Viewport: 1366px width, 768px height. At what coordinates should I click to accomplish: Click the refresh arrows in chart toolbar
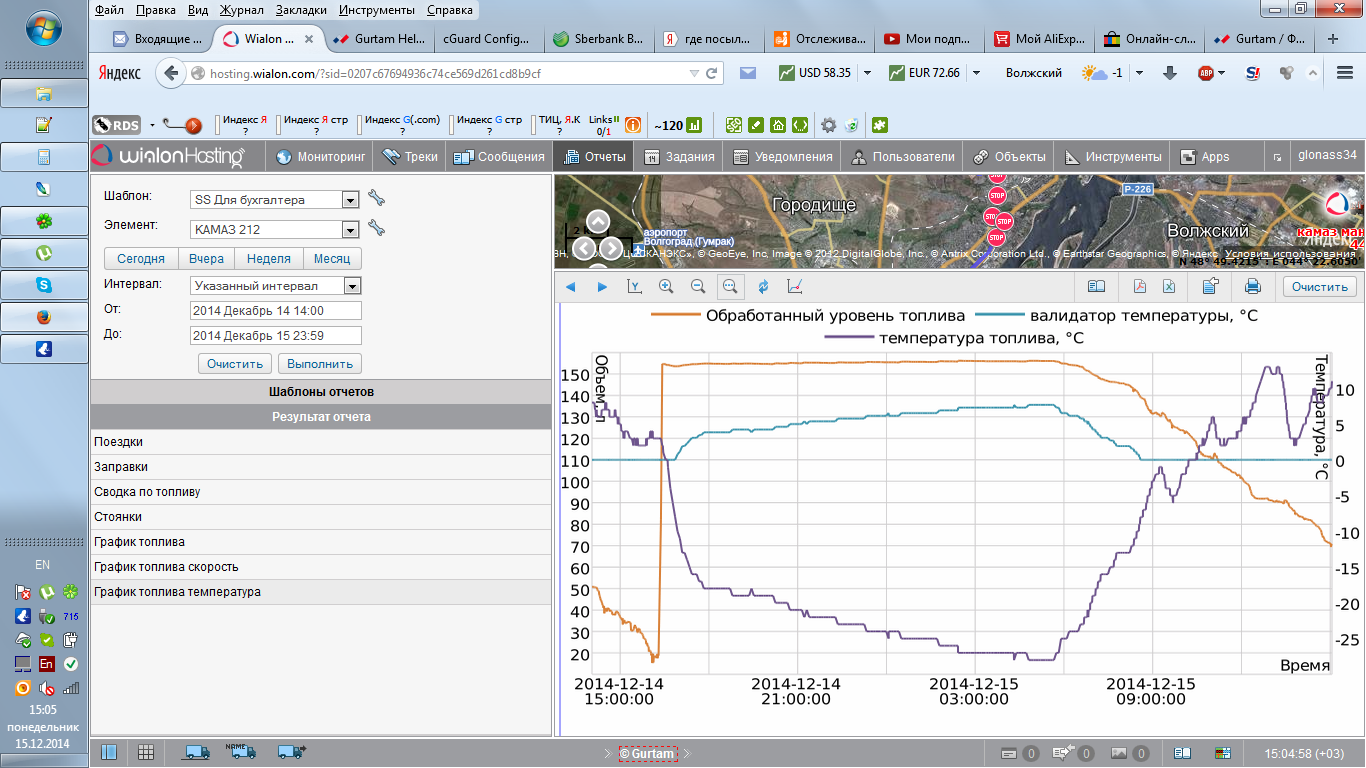(x=763, y=287)
